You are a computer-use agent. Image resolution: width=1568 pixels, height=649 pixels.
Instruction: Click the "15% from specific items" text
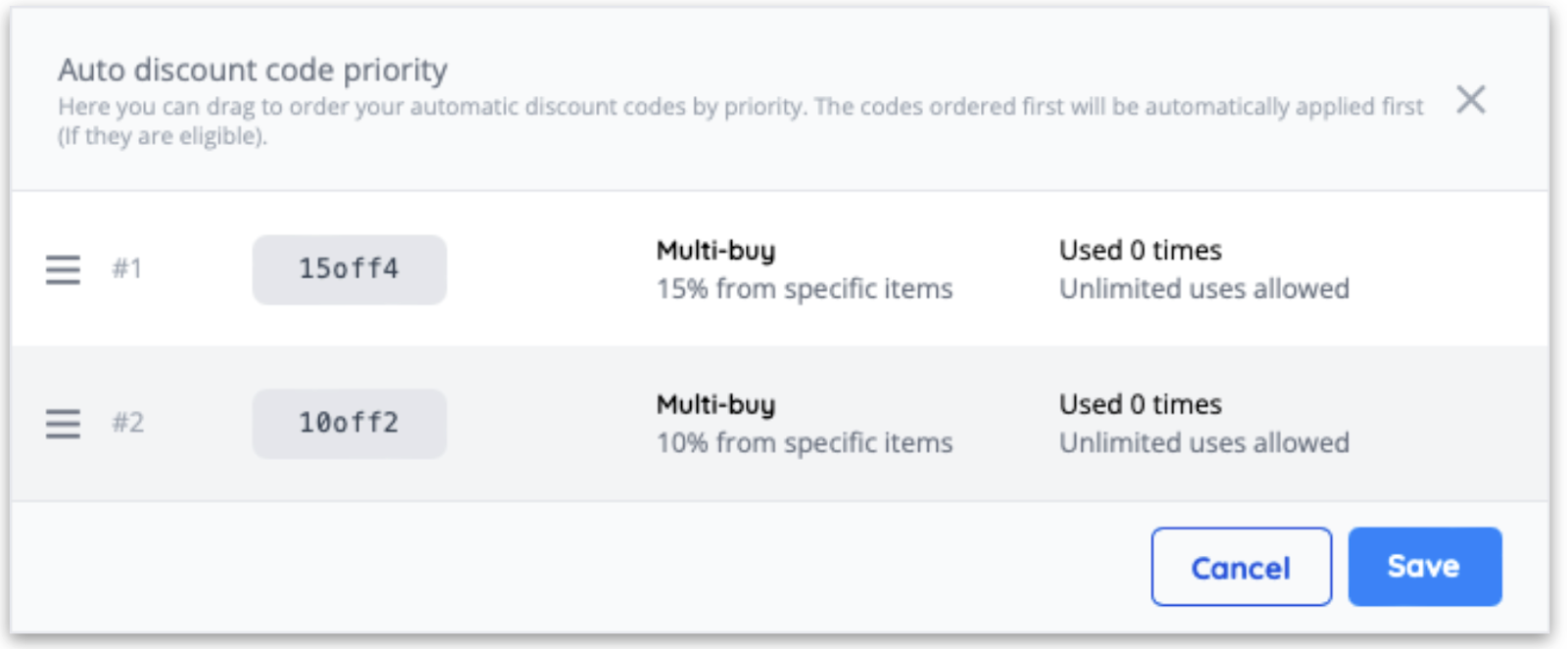804,289
